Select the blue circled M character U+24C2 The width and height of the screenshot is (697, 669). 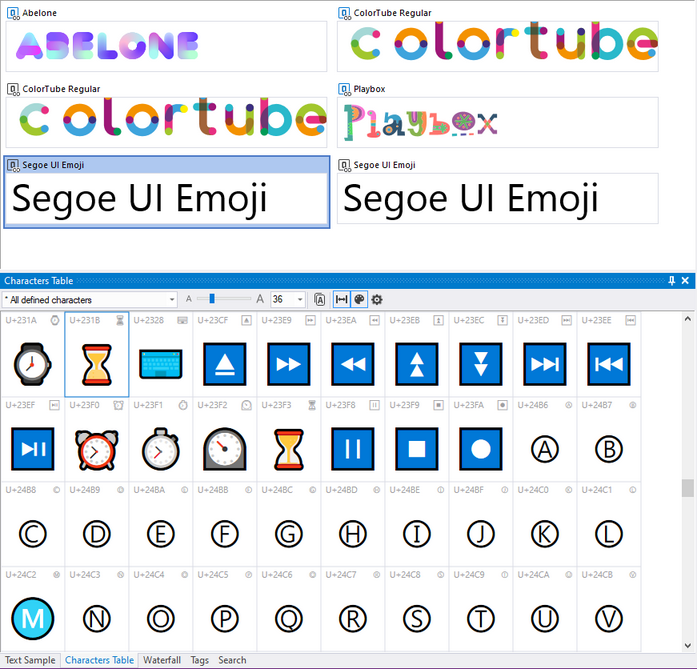(32, 609)
